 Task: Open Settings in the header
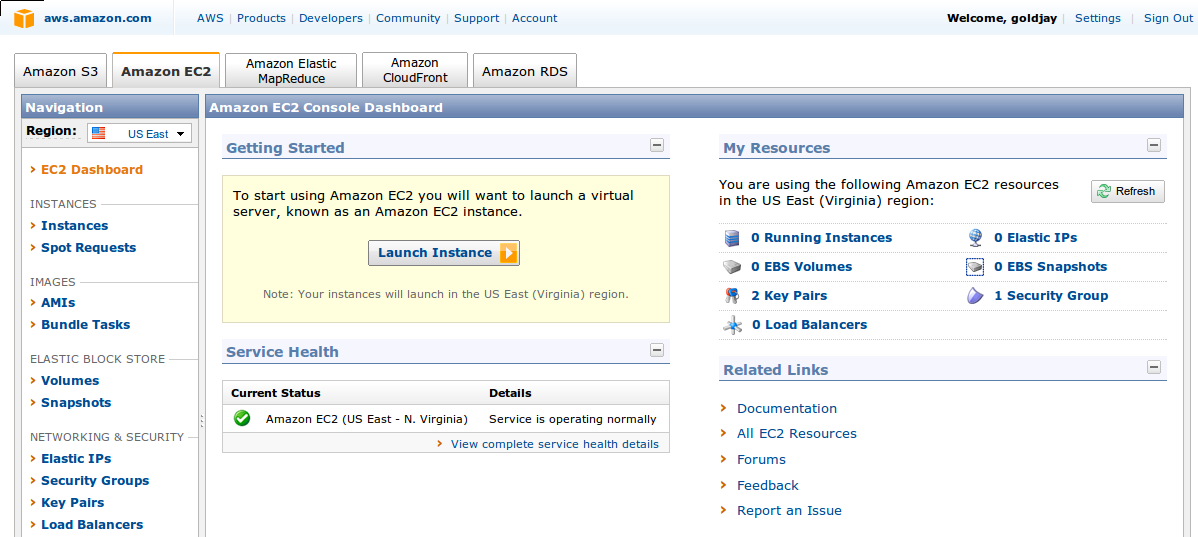[1098, 18]
